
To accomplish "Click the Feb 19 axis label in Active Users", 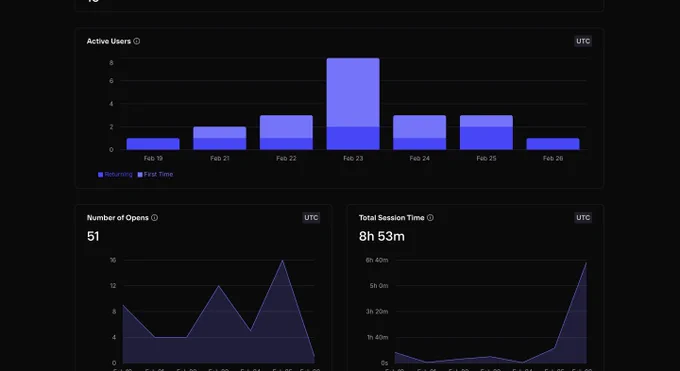I will 153,158.
